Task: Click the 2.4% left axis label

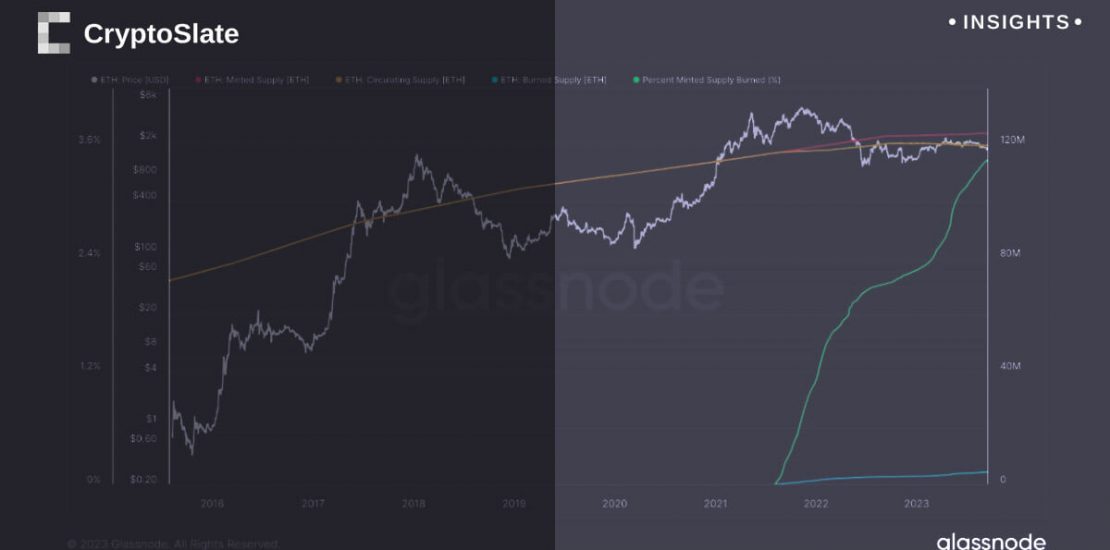Action: 89,254
